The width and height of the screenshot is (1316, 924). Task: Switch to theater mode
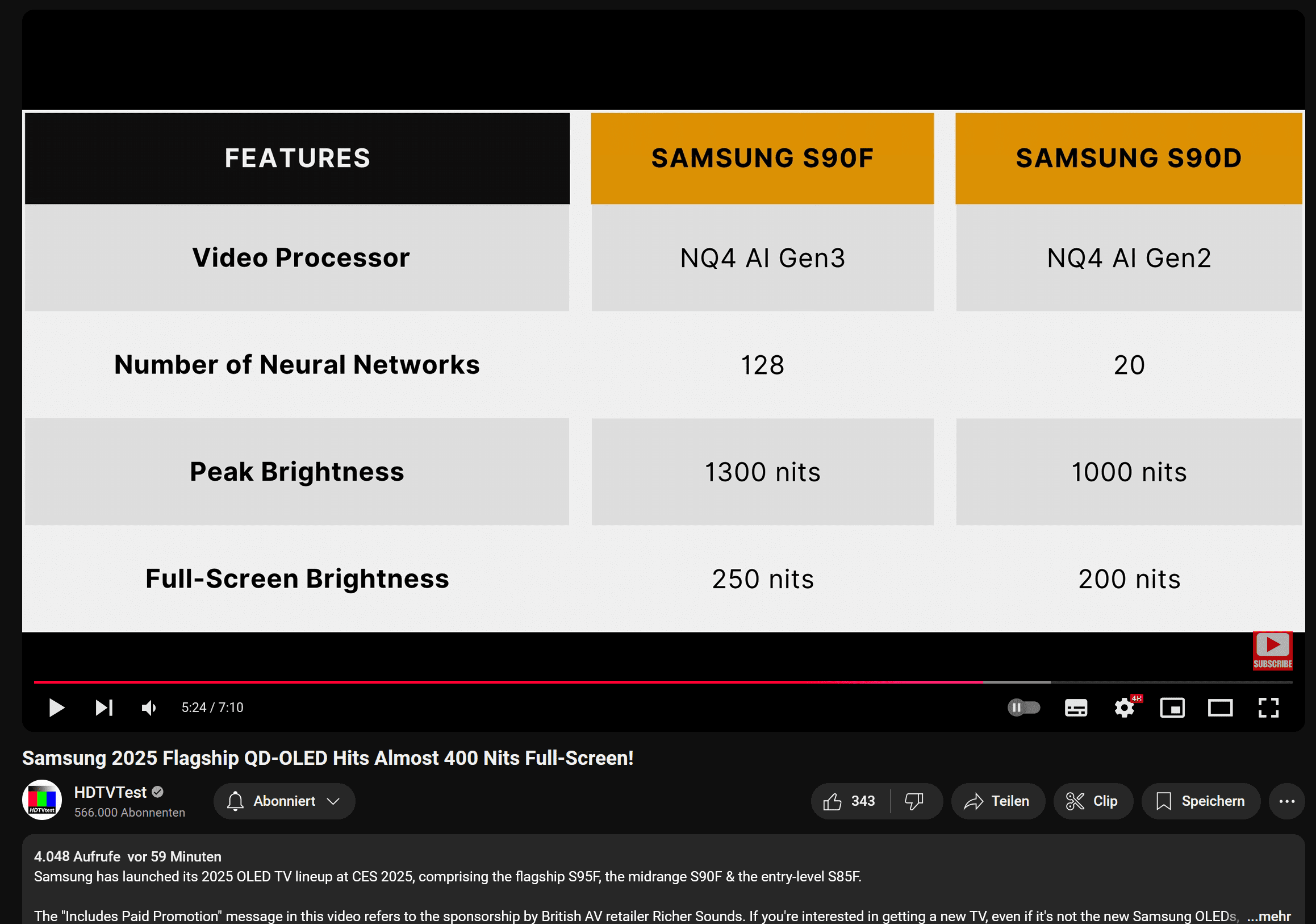point(1220,707)
